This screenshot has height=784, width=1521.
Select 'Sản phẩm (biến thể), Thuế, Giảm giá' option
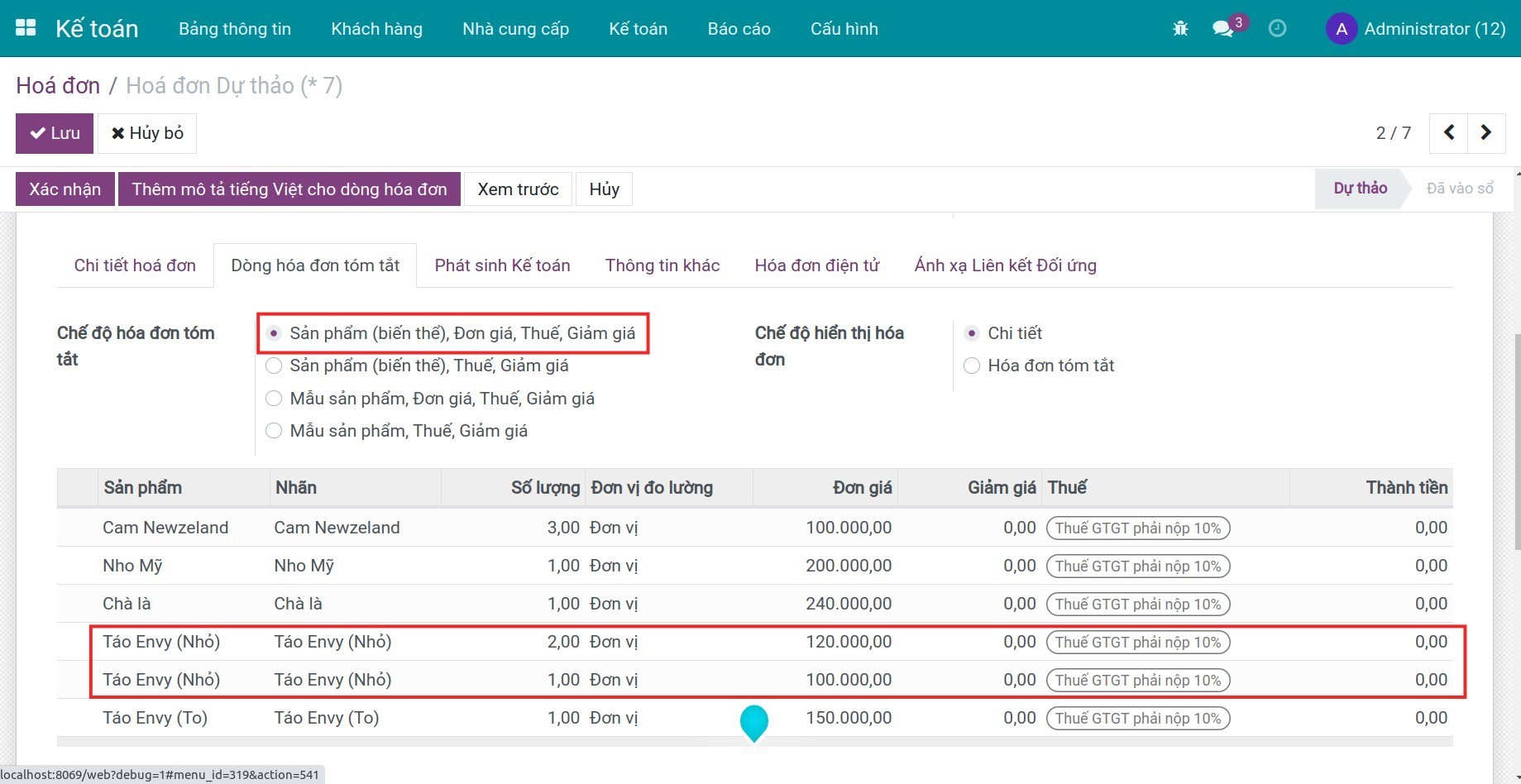274,366
